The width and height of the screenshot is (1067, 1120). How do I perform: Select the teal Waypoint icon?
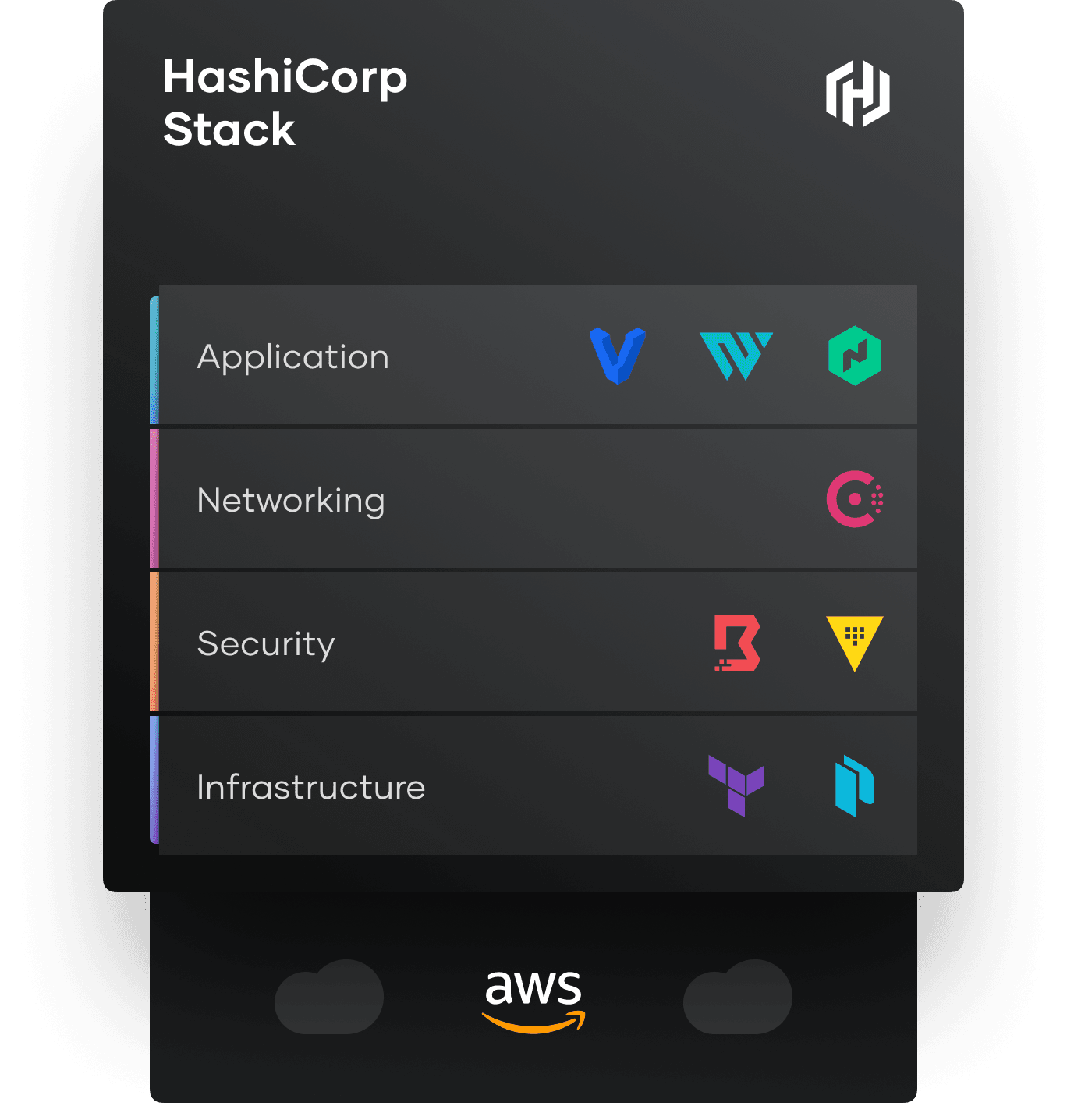tap(736, 356)
